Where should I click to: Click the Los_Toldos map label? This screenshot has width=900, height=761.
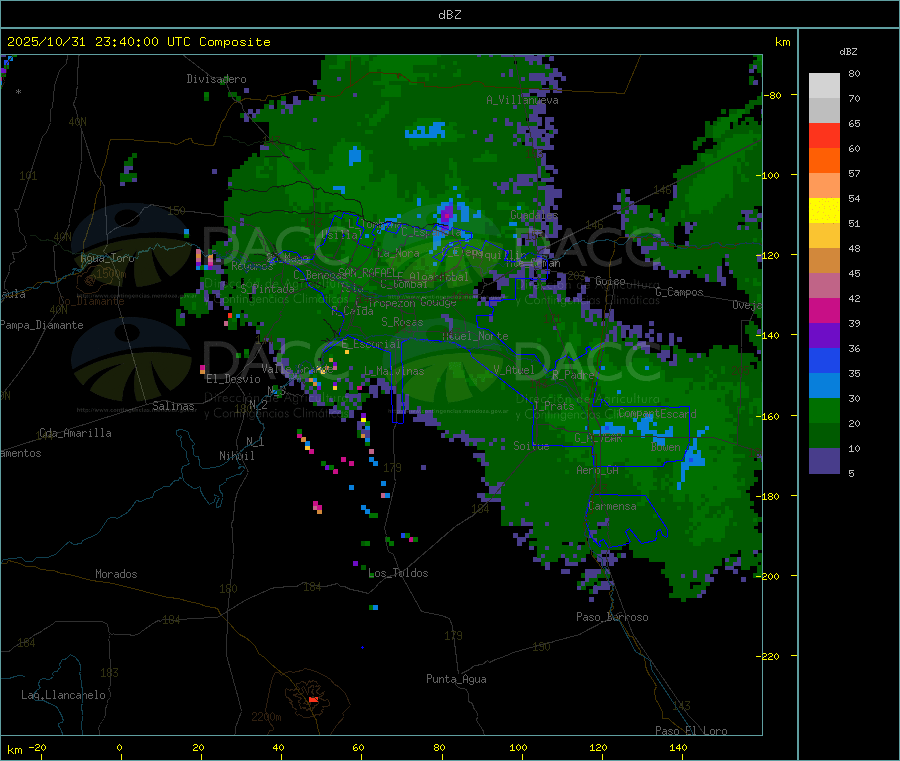398,573
